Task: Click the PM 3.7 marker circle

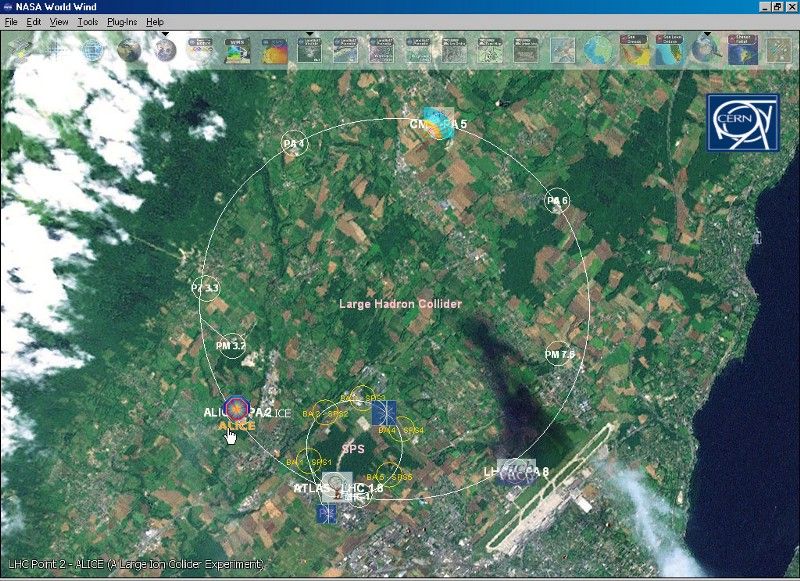Action: [x=231, y=346]
